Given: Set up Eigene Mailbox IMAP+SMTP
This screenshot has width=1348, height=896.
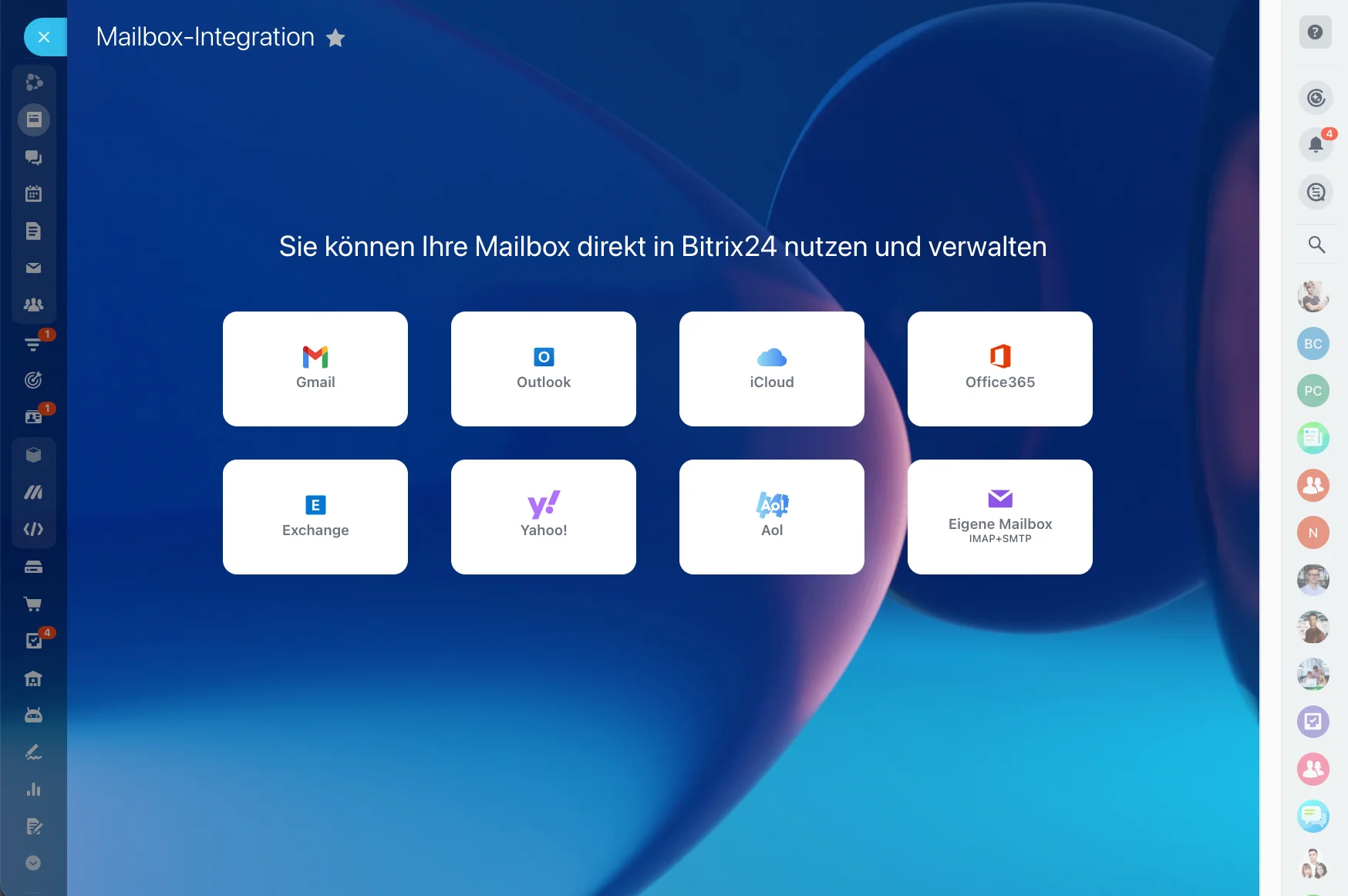Looking at the screenshot, I should click(999, 517).
